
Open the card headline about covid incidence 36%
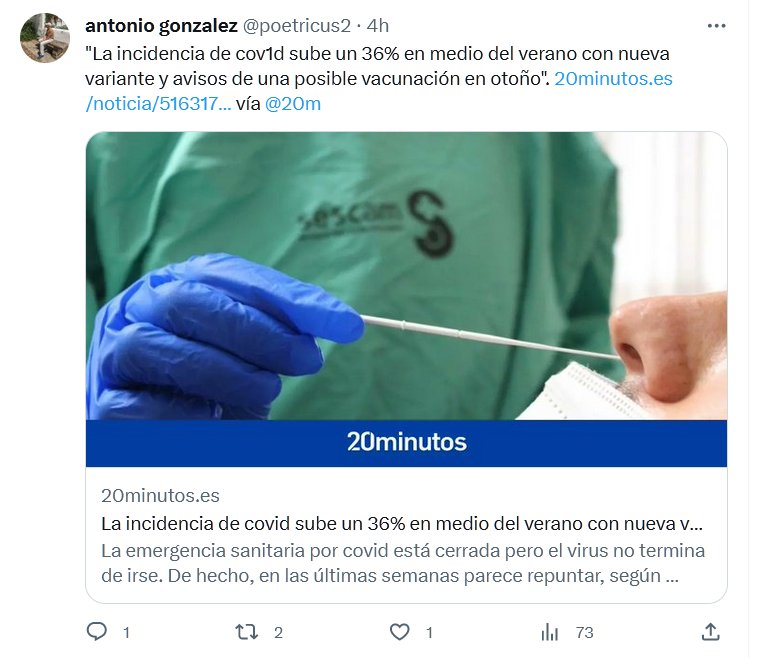[402, 523]
